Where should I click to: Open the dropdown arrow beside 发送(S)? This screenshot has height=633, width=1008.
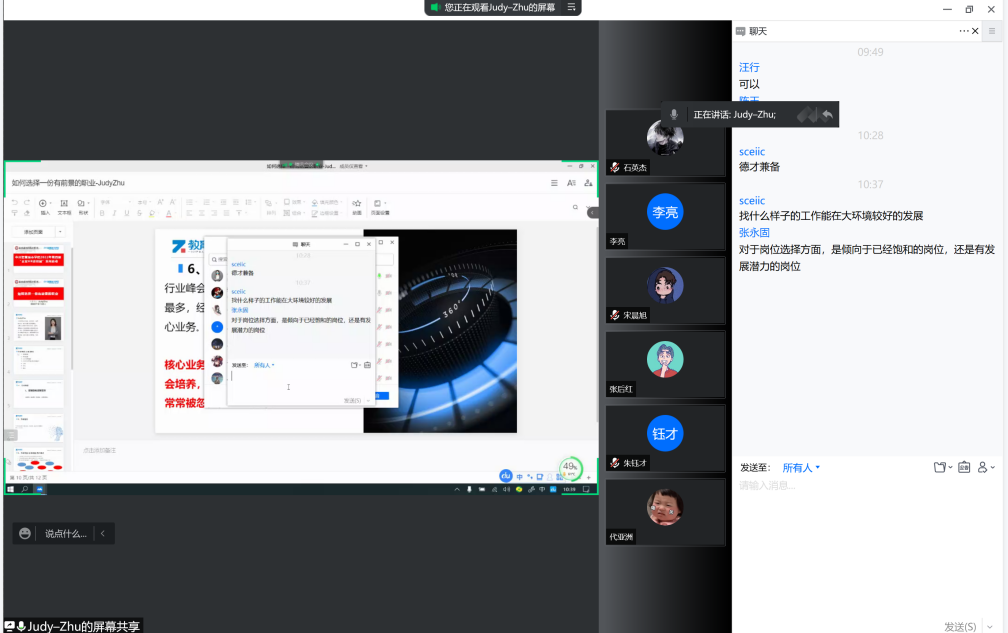coord(988,627)
